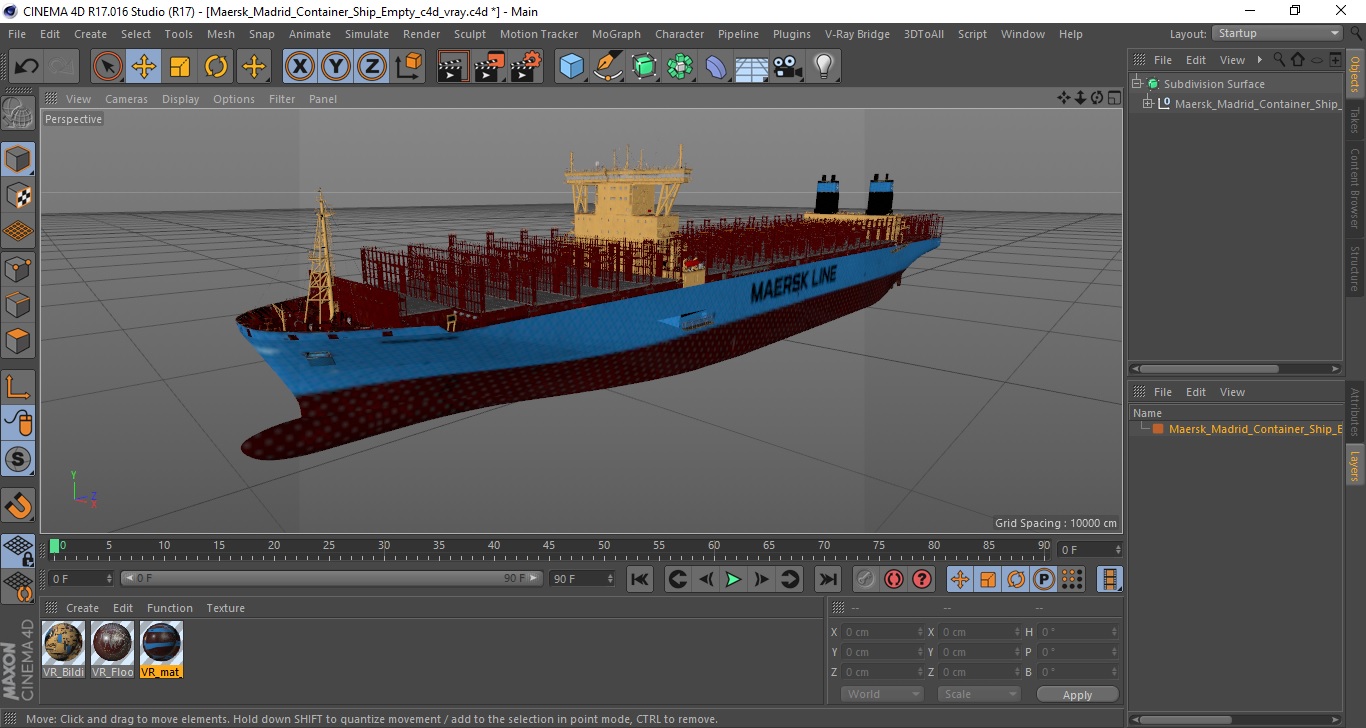
Task: Toggle position keyframe recording icon
Action: 960,579
